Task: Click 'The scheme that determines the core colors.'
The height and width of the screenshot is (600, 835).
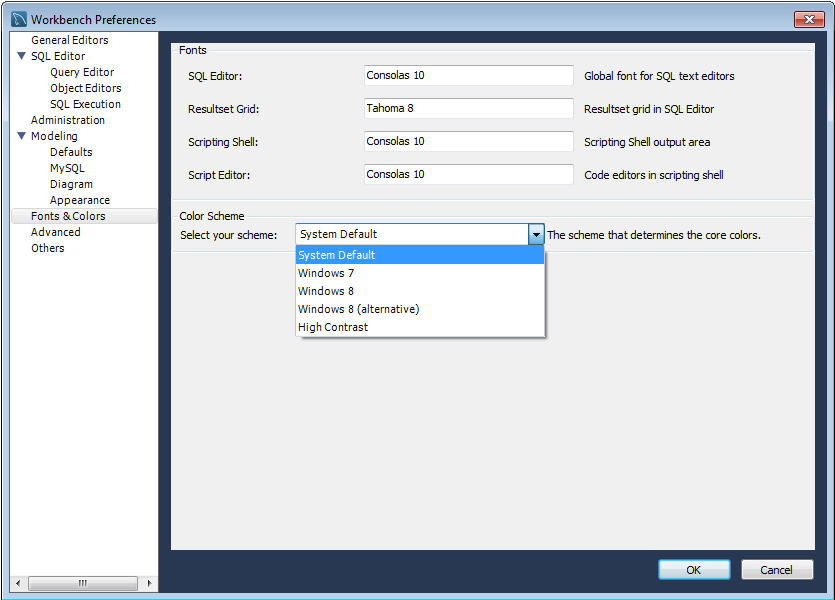Action: [654, 235]
